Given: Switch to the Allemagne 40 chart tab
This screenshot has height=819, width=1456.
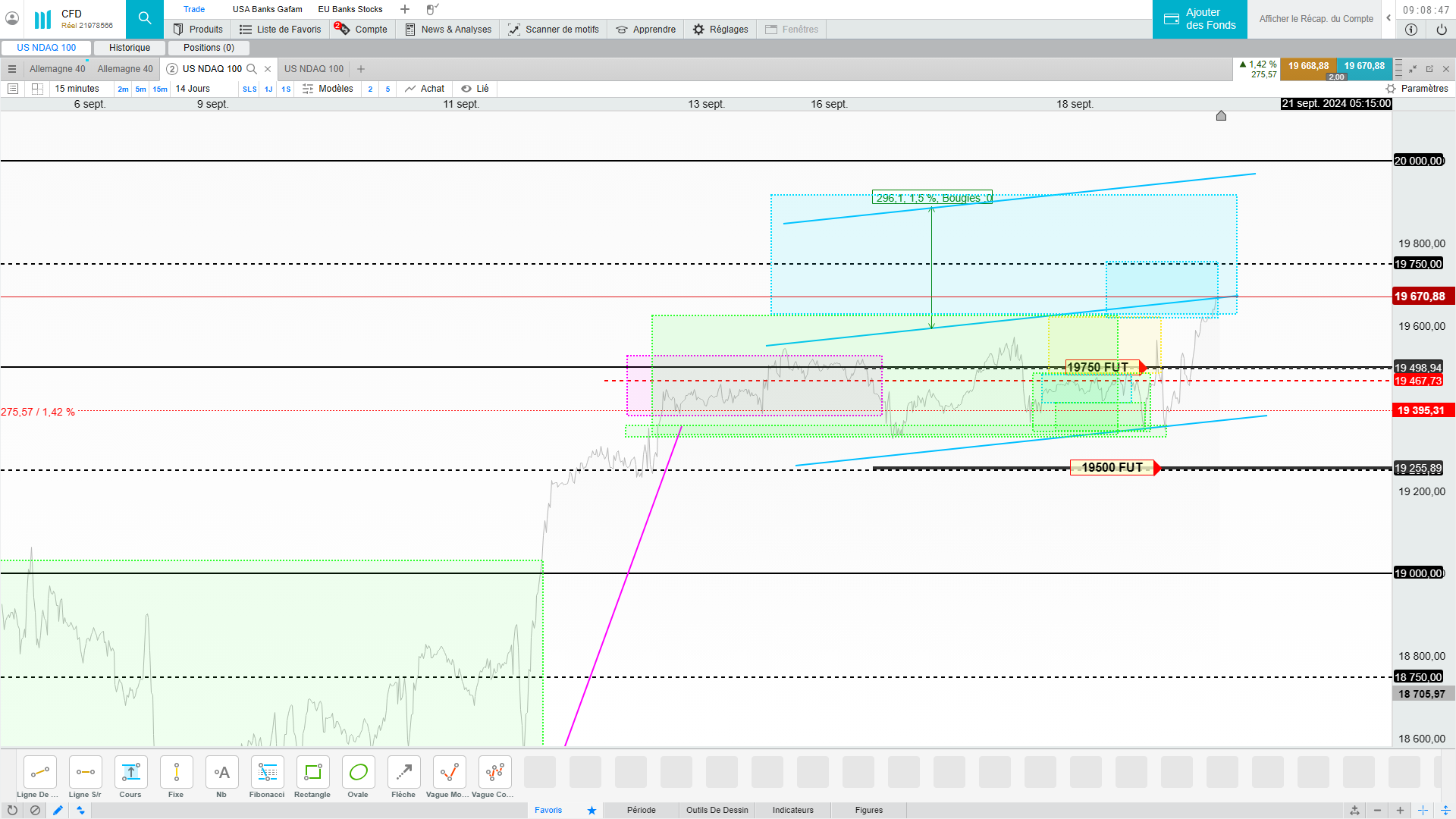Looking at the screenshot, I should (x=58, y=69).
